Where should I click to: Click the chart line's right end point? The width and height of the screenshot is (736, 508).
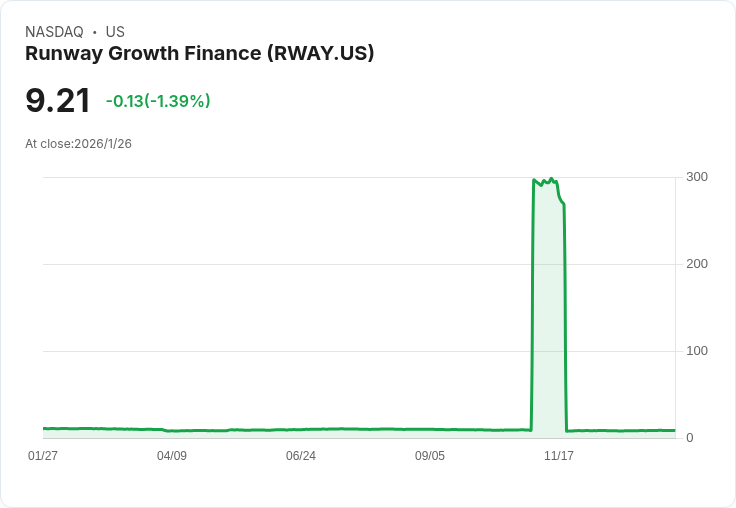click(675, 430)
